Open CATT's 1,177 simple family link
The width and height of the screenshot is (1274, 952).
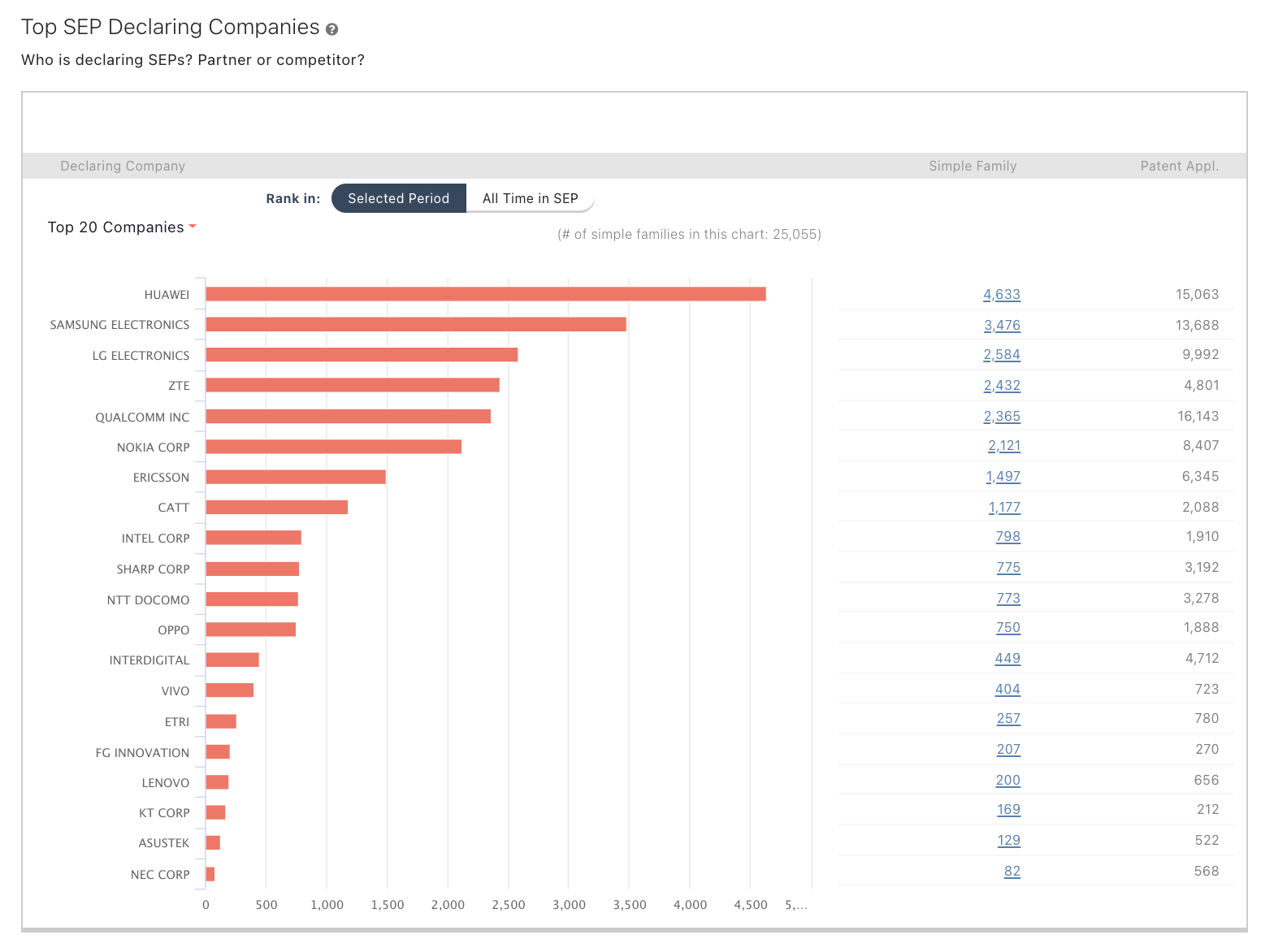tap(1004, 508)
